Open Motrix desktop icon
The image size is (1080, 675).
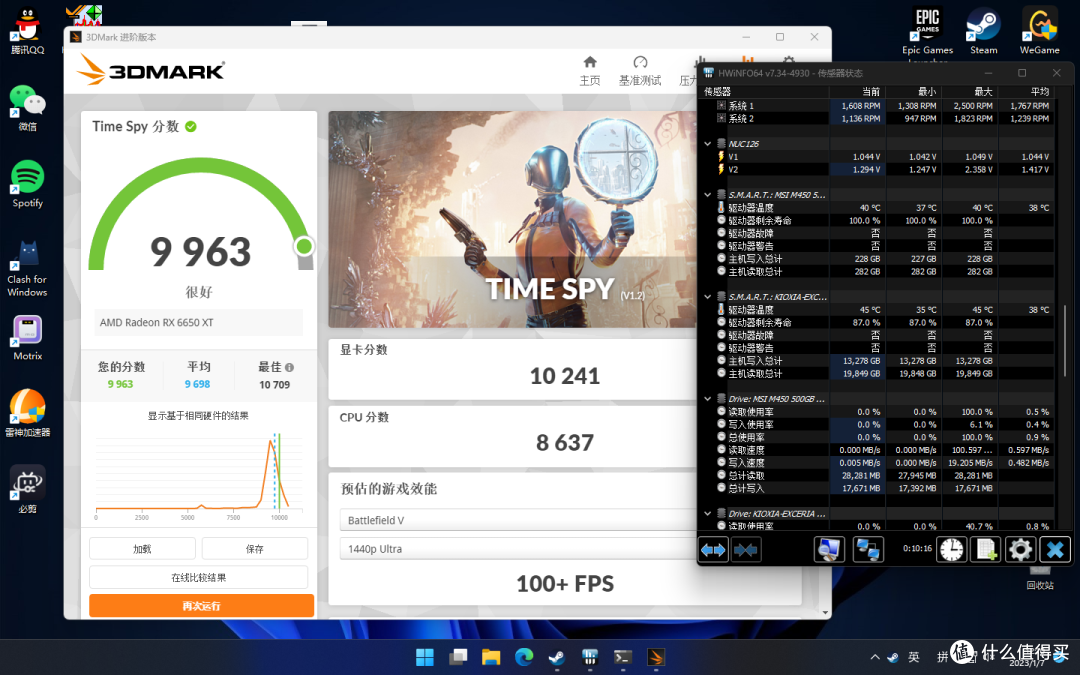coord(28,338)
